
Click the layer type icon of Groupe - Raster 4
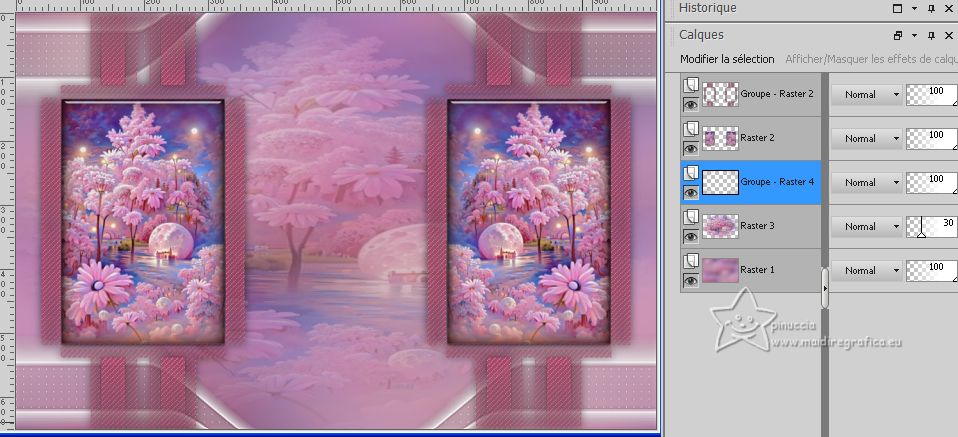[x=690, y=172]
